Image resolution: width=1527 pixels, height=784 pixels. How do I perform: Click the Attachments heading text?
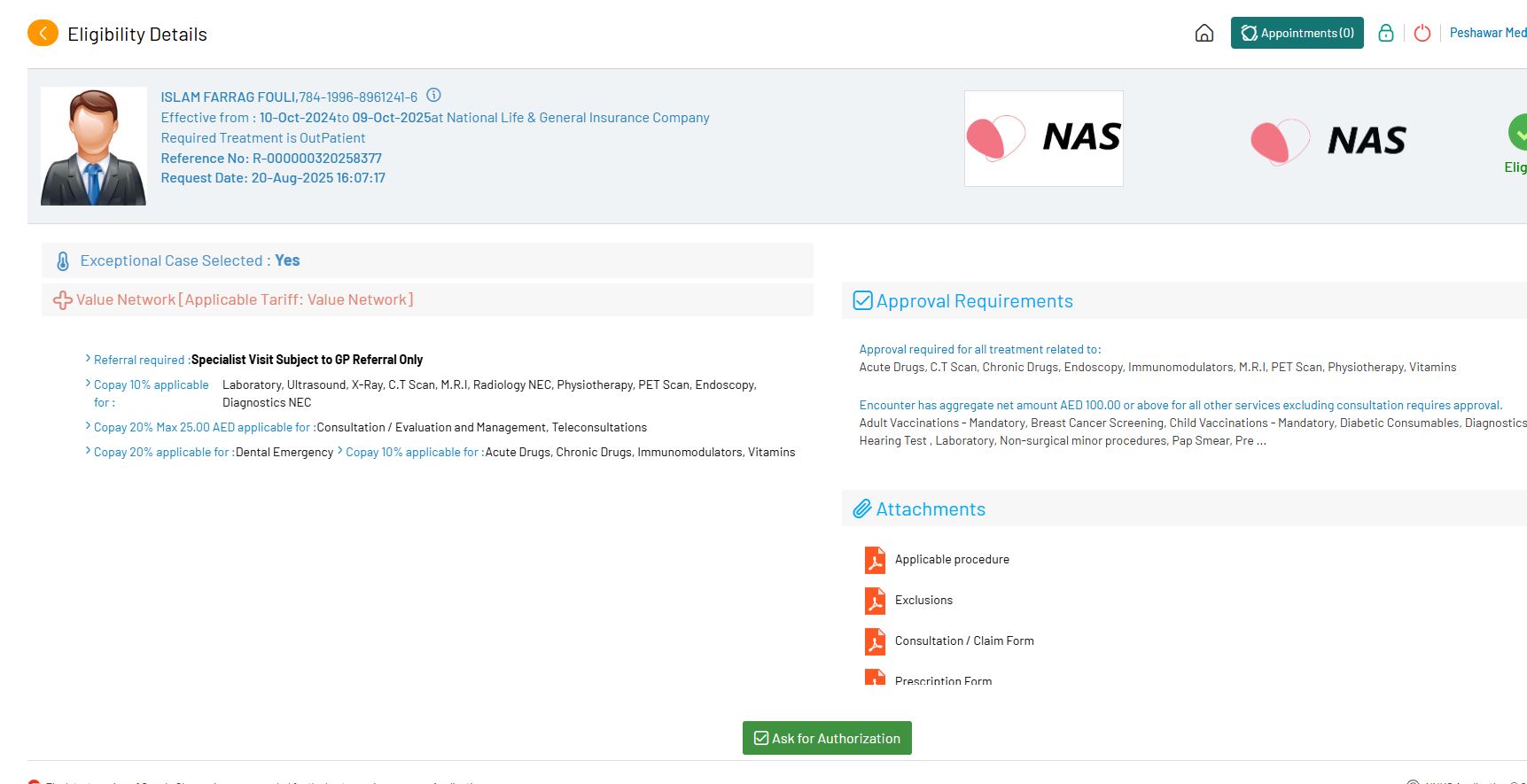coord(931,509)
